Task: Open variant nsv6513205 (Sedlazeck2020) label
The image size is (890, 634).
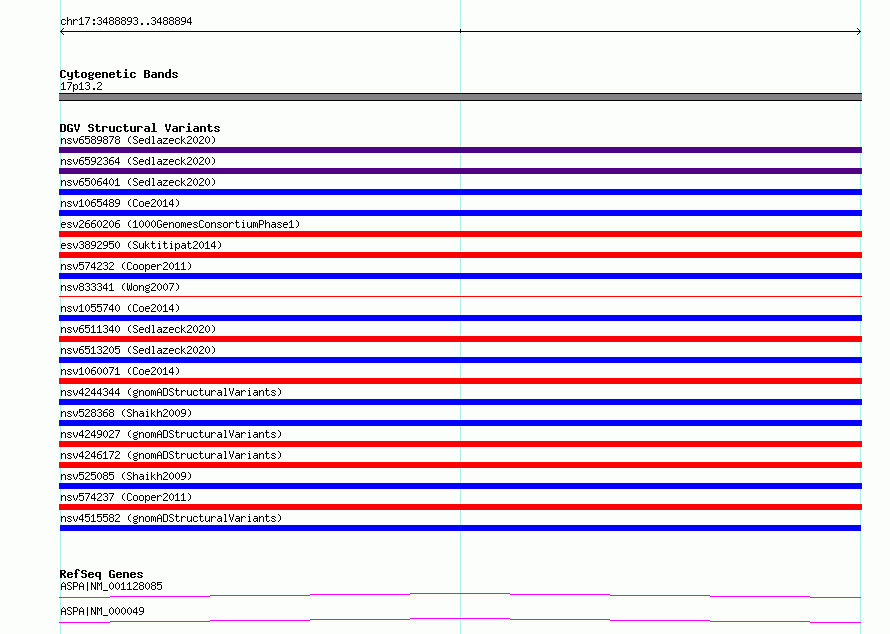Action: coord(138,350)
